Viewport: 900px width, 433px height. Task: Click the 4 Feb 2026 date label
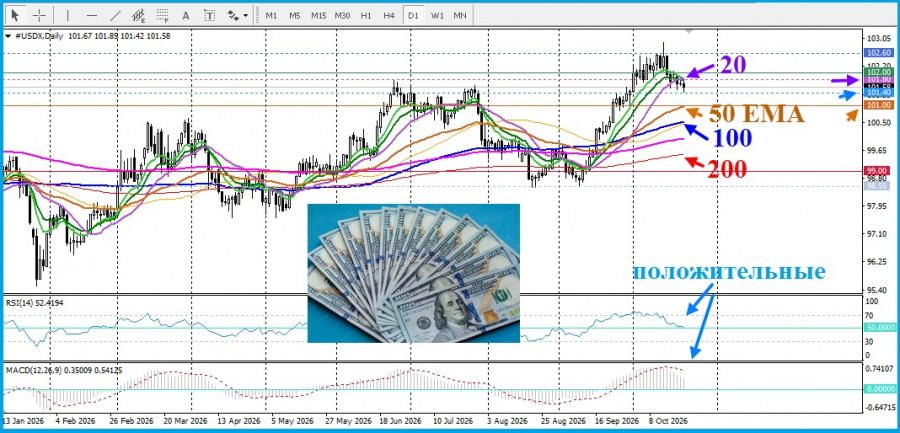click(x=75, y=420)
